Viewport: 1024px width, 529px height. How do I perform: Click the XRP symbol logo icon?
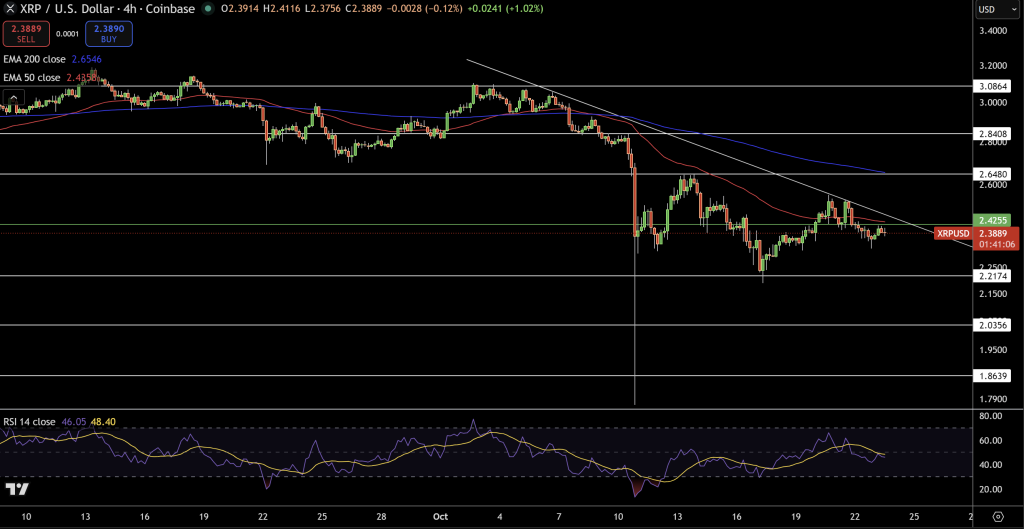click(10, 9)
